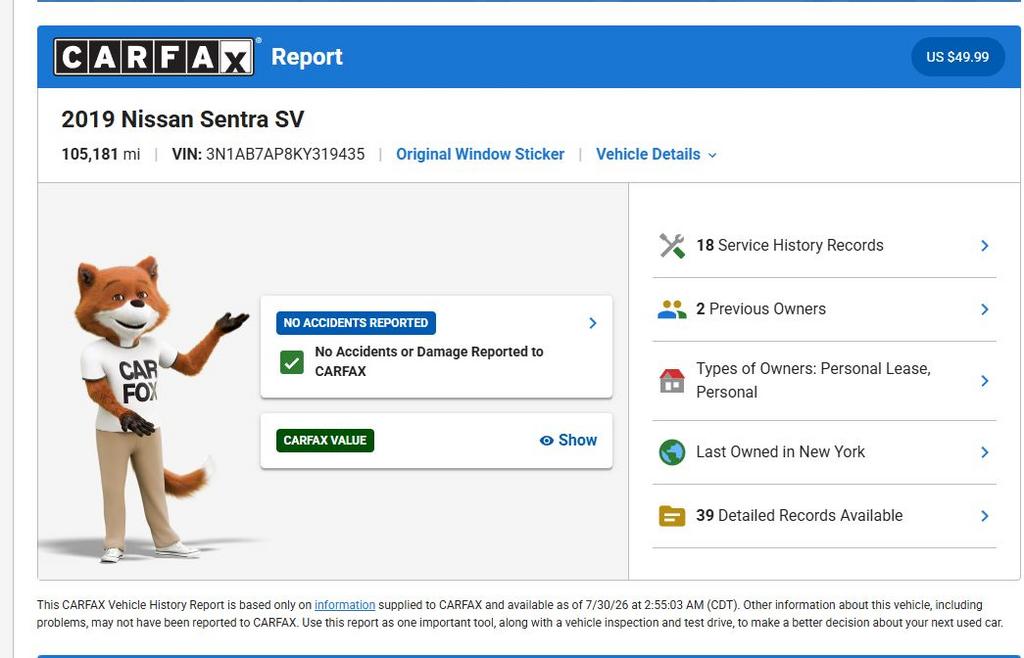Click the 2019 Nissan Sentra SV heading
Image resolution: width=1024 pixels, height=658 pixels.
point(183,119)
